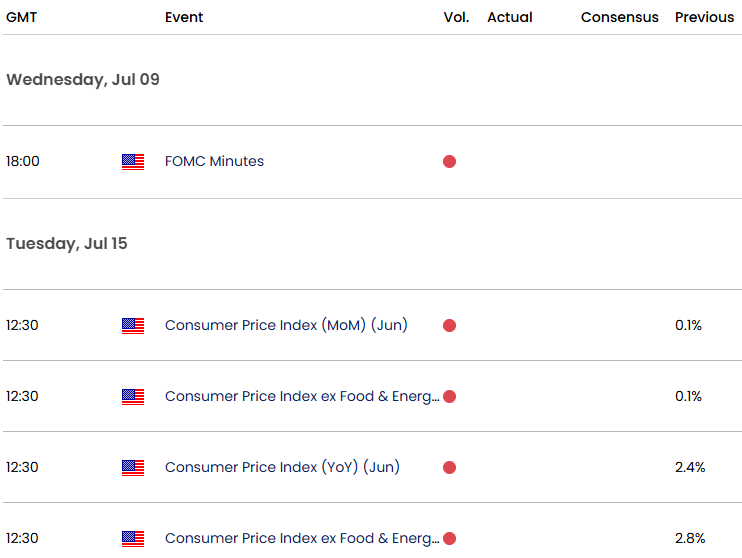Image resolution: width=742 pixels, height=558 pixels.
Task: Select the Tuesday, Jul 15 date heading
Action: click(x=67, y=243)
